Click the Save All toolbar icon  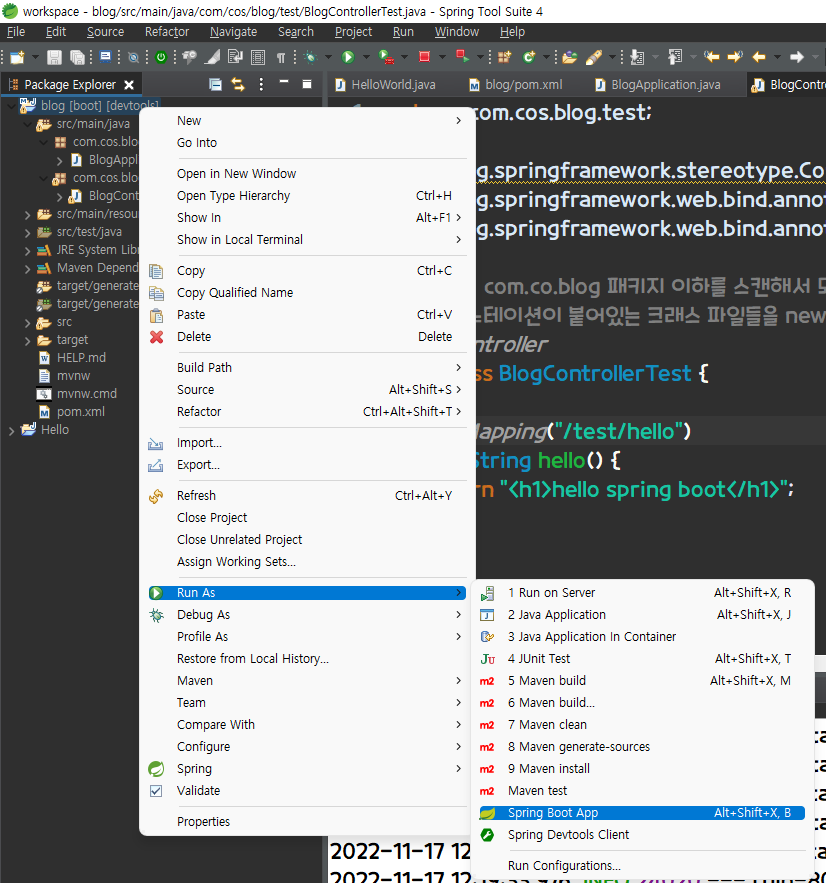point(77,57)
